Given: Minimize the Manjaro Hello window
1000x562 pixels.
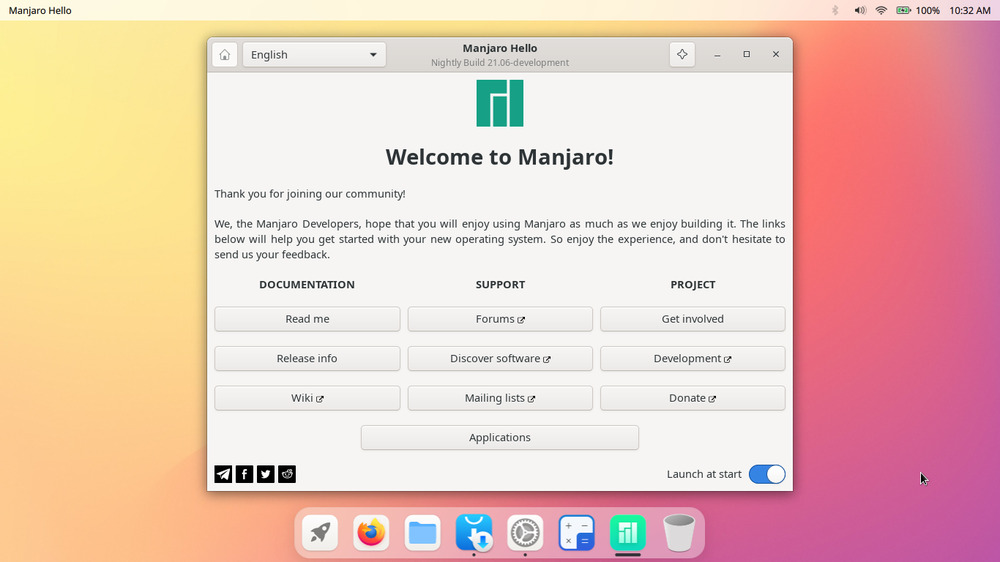Looking at the screenshot, I should [x=717, y=55].
